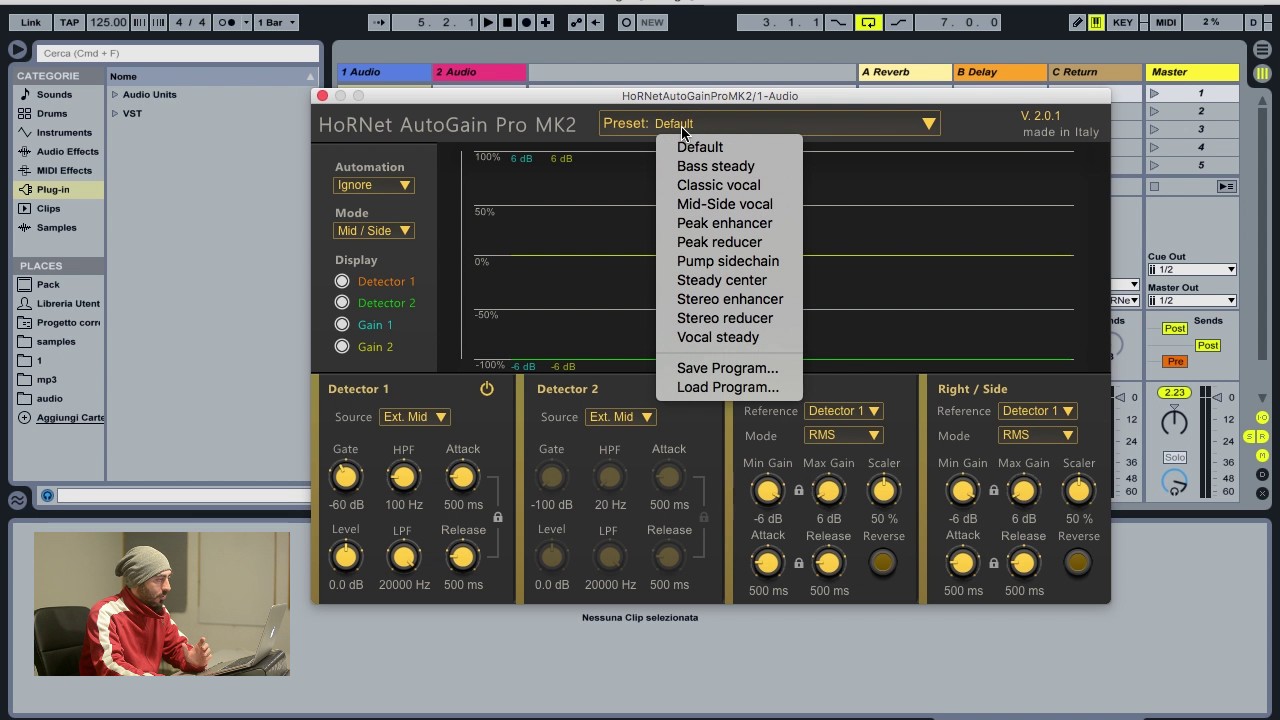
Task: Select Audio Effects category
Action: pyautogui.click(x=67, y=151)
